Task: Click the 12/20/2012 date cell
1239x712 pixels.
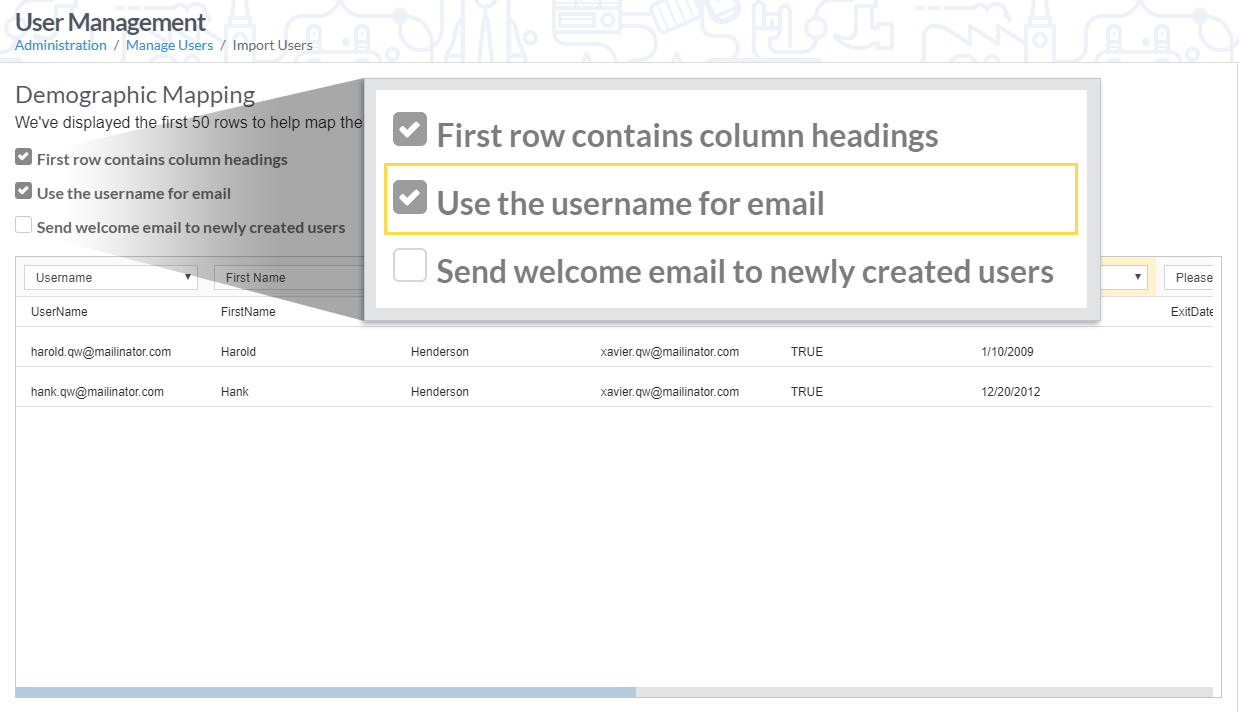Action: [1011, 392]
